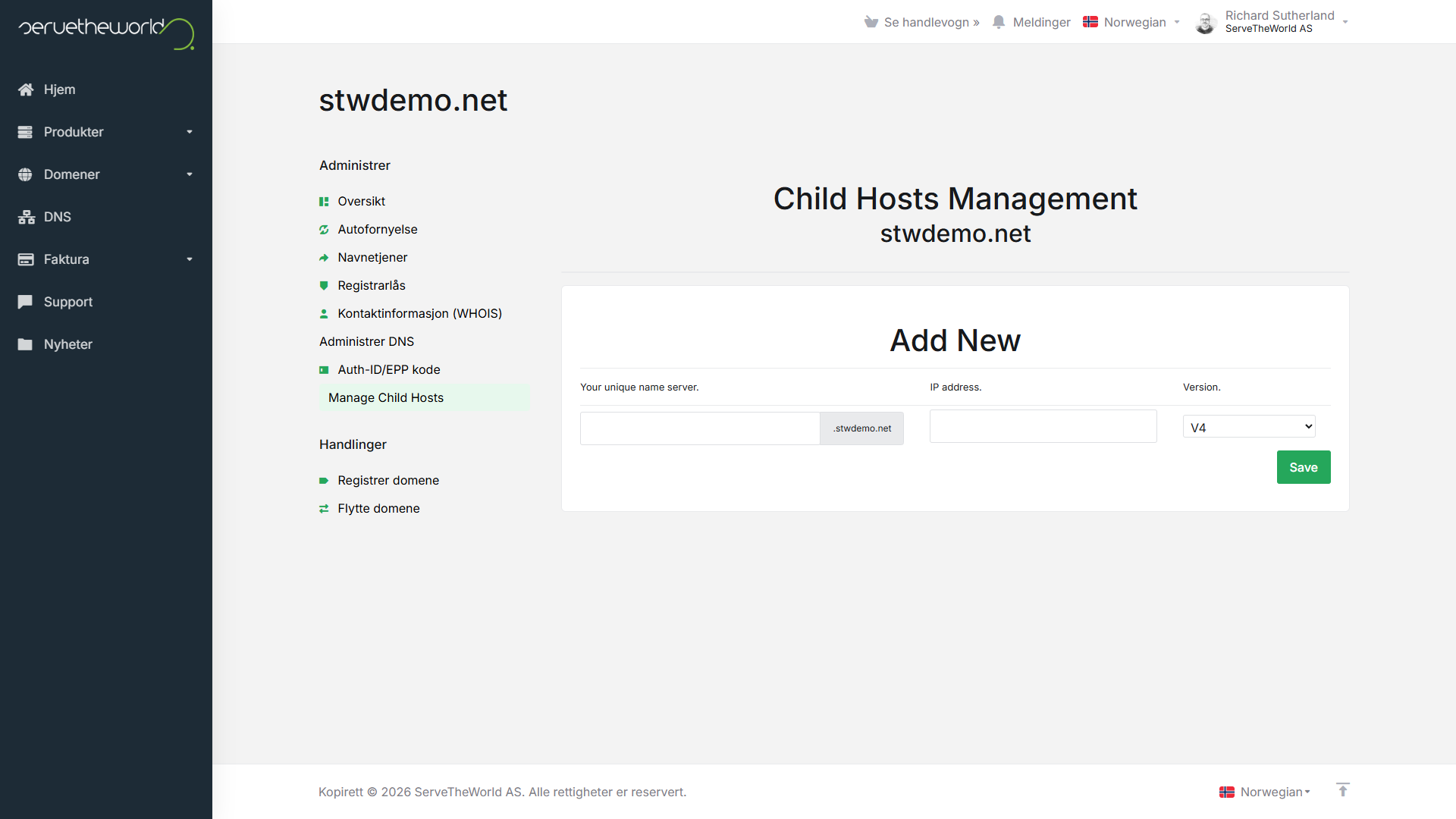Open Administrer DNS menu item
1456x819 pixels.
pos(366,341)
